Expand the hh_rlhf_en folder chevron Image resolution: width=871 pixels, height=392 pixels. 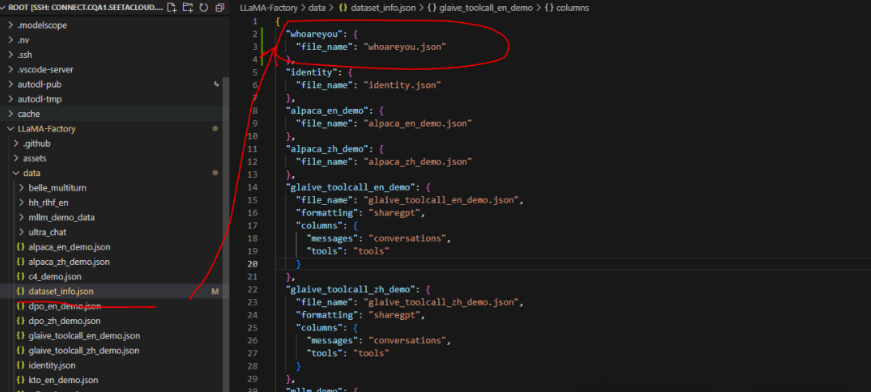[22, 203]
